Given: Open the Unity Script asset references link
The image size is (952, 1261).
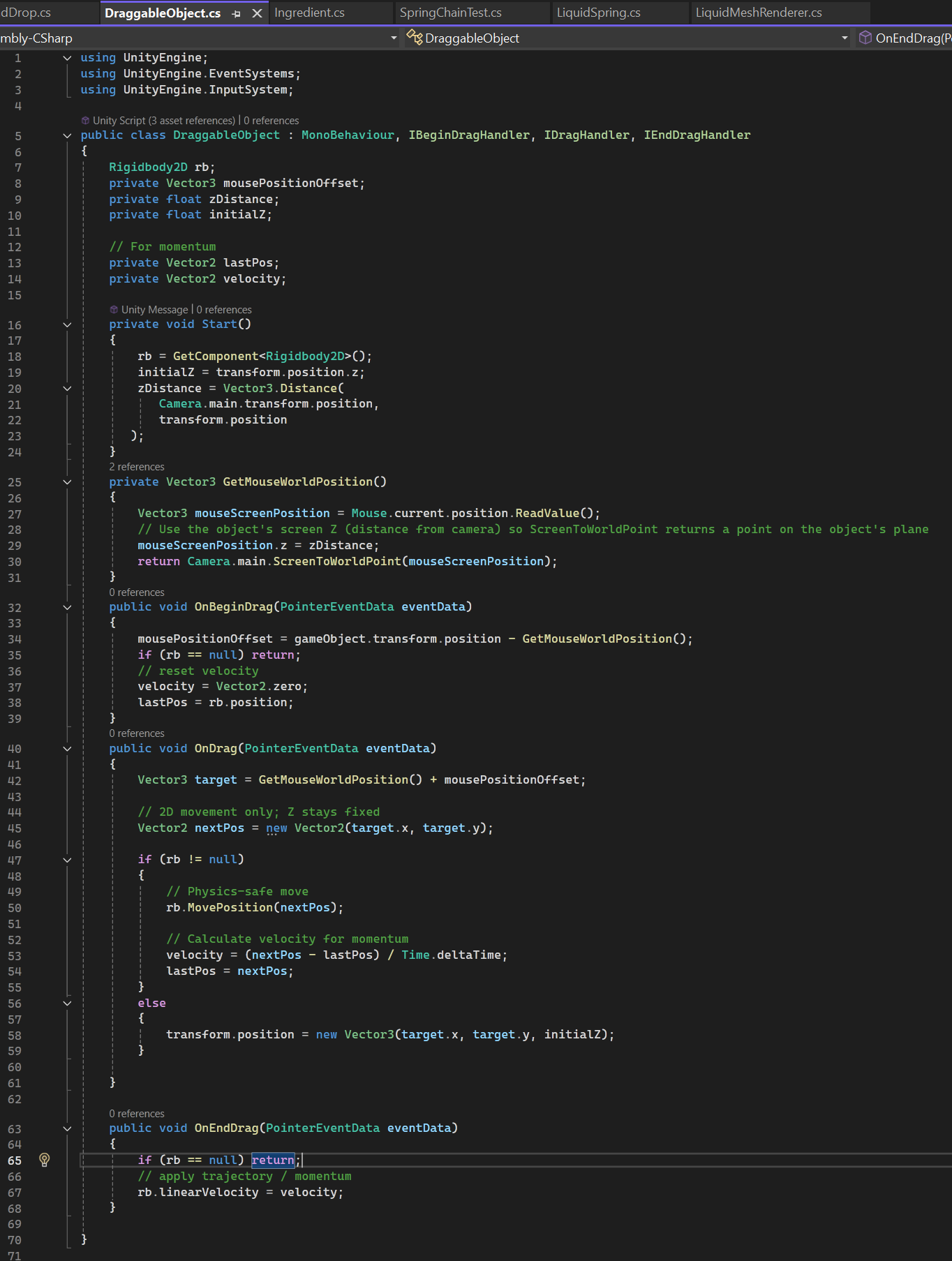Looking at the screenshot, I should coord(164,121).
